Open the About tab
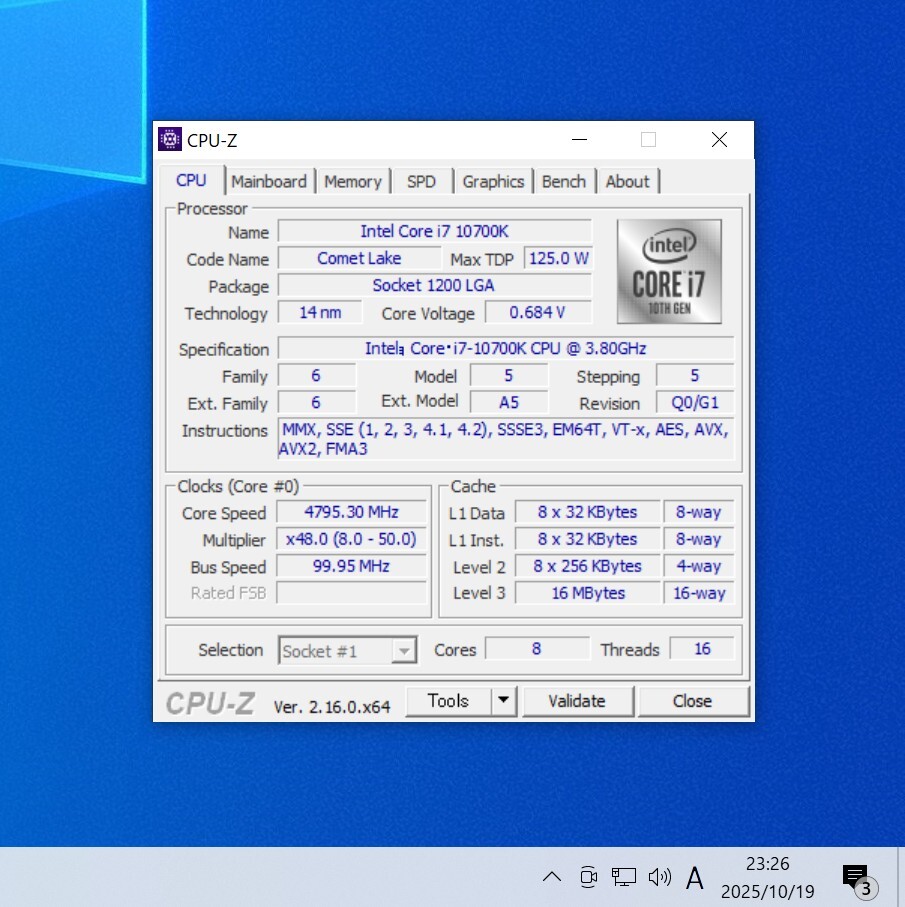The width and height of the screenshot is (905, 907). [627, 182]
